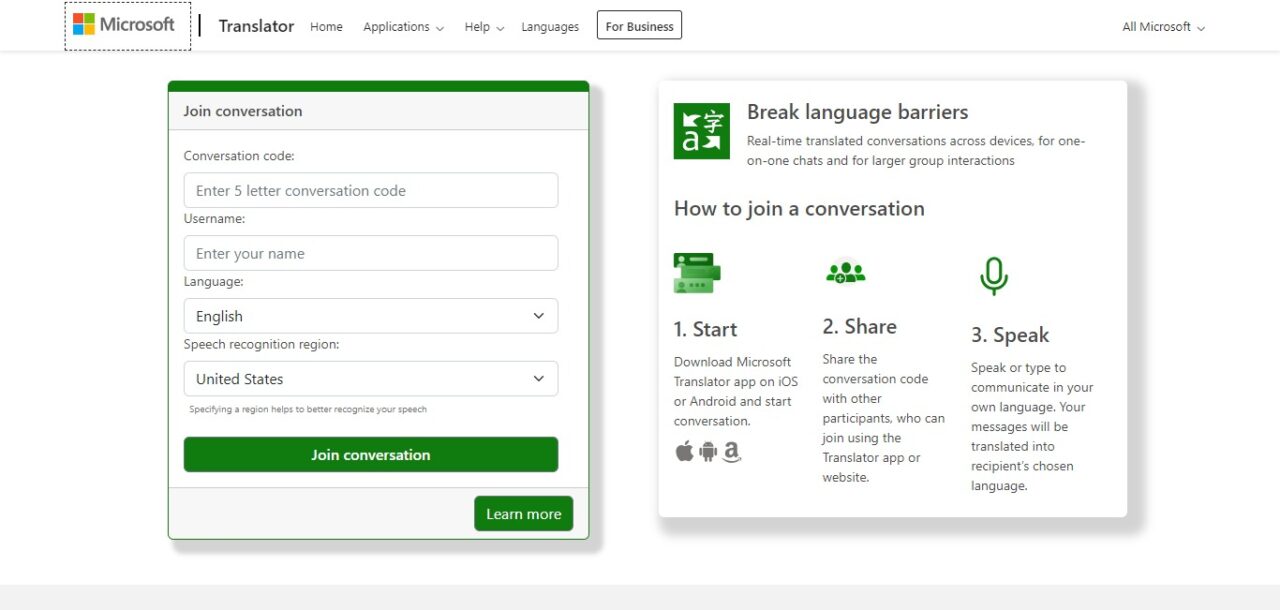Screen dimensions: 1280x610
Task: Open the Language dropdown showing English
Action: (371, 316)
